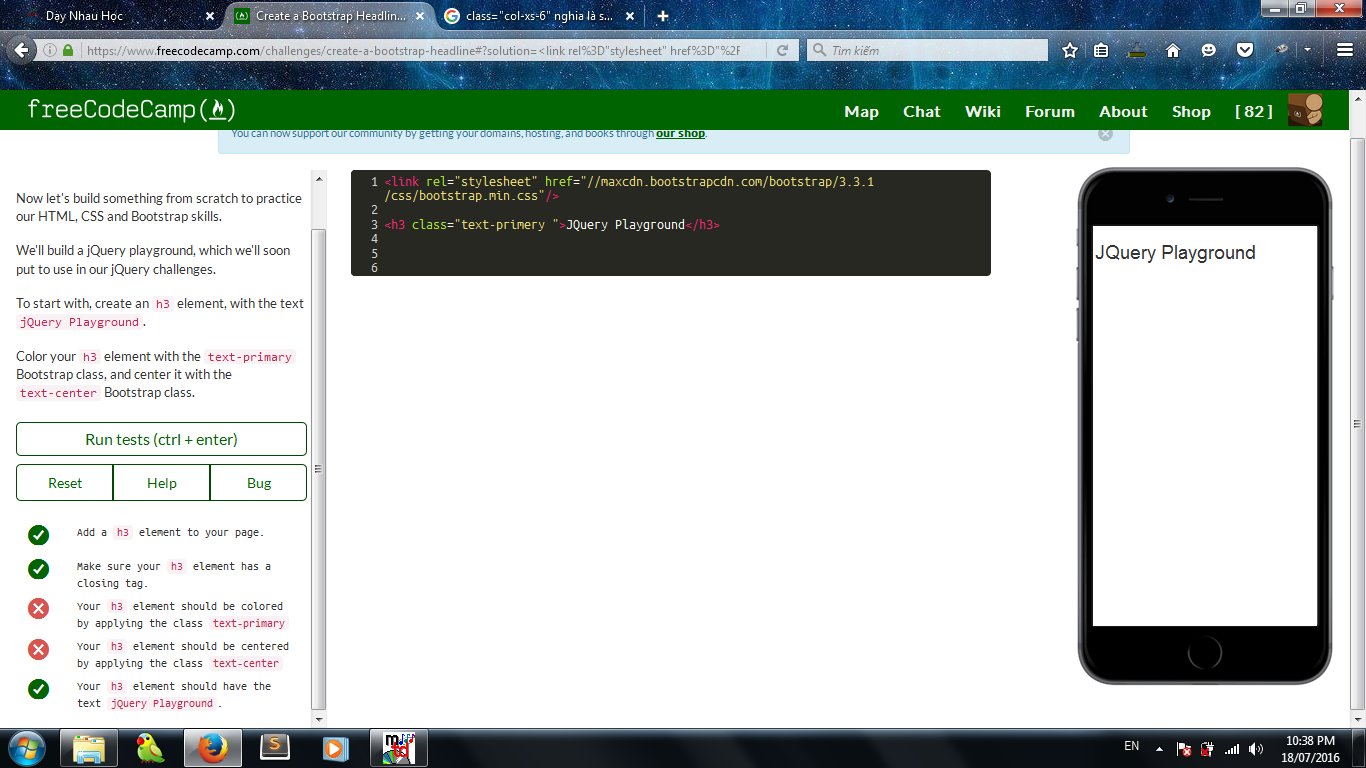Click the user profile avatar picture
Image resolution: width=1366 pixels, height=768 pixels.
1305,111
